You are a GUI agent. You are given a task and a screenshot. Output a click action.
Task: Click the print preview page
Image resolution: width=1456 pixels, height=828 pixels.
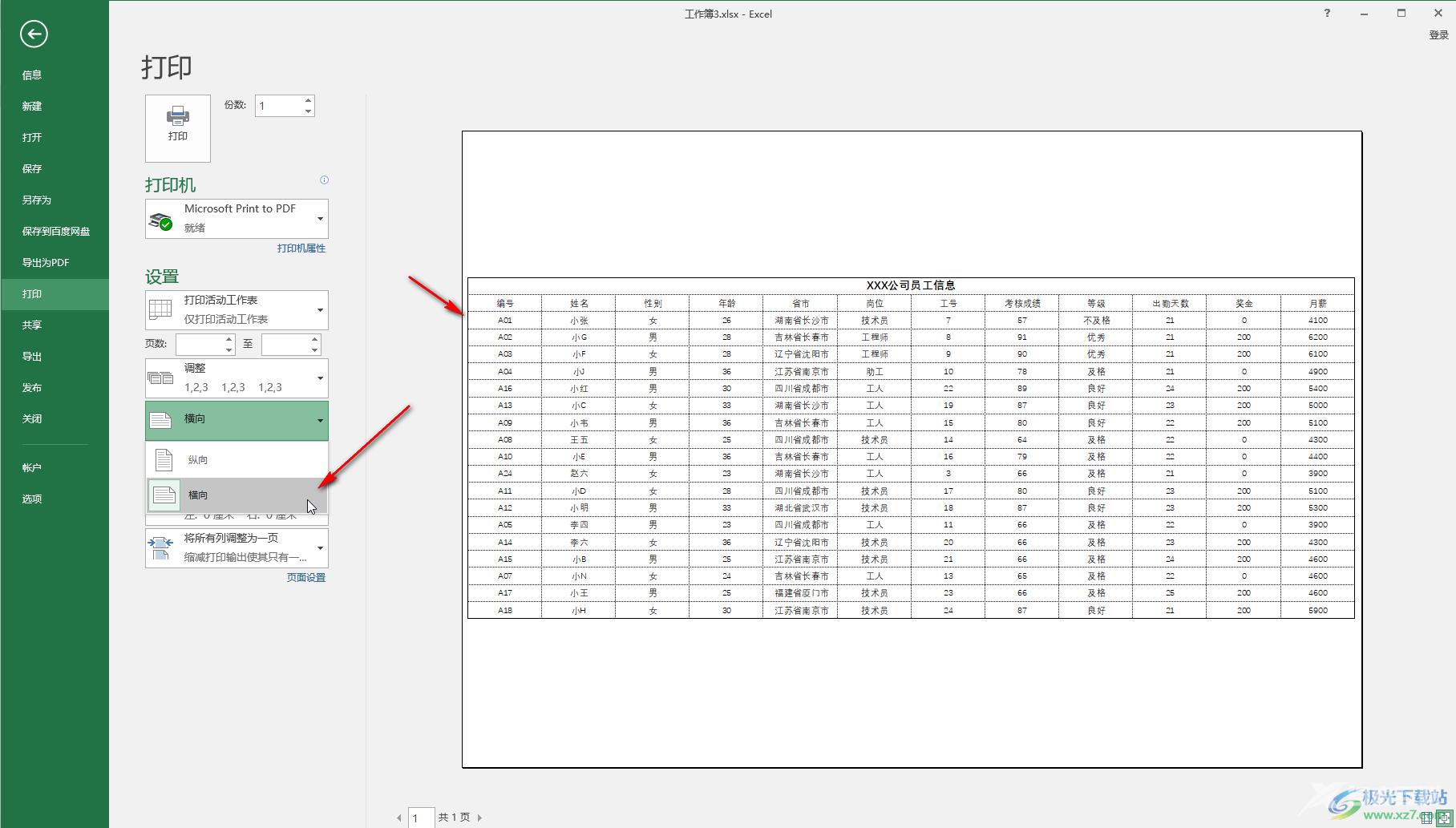[x=912, y=449]
